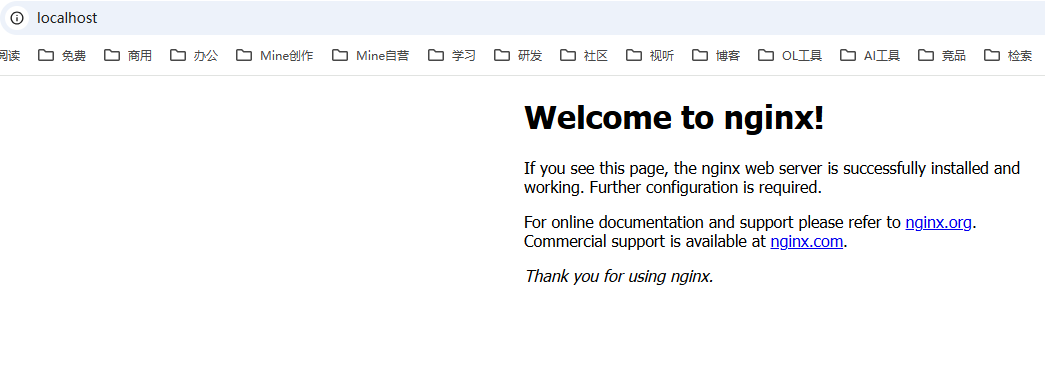Follow the nginx.org link

click(938, 223)
